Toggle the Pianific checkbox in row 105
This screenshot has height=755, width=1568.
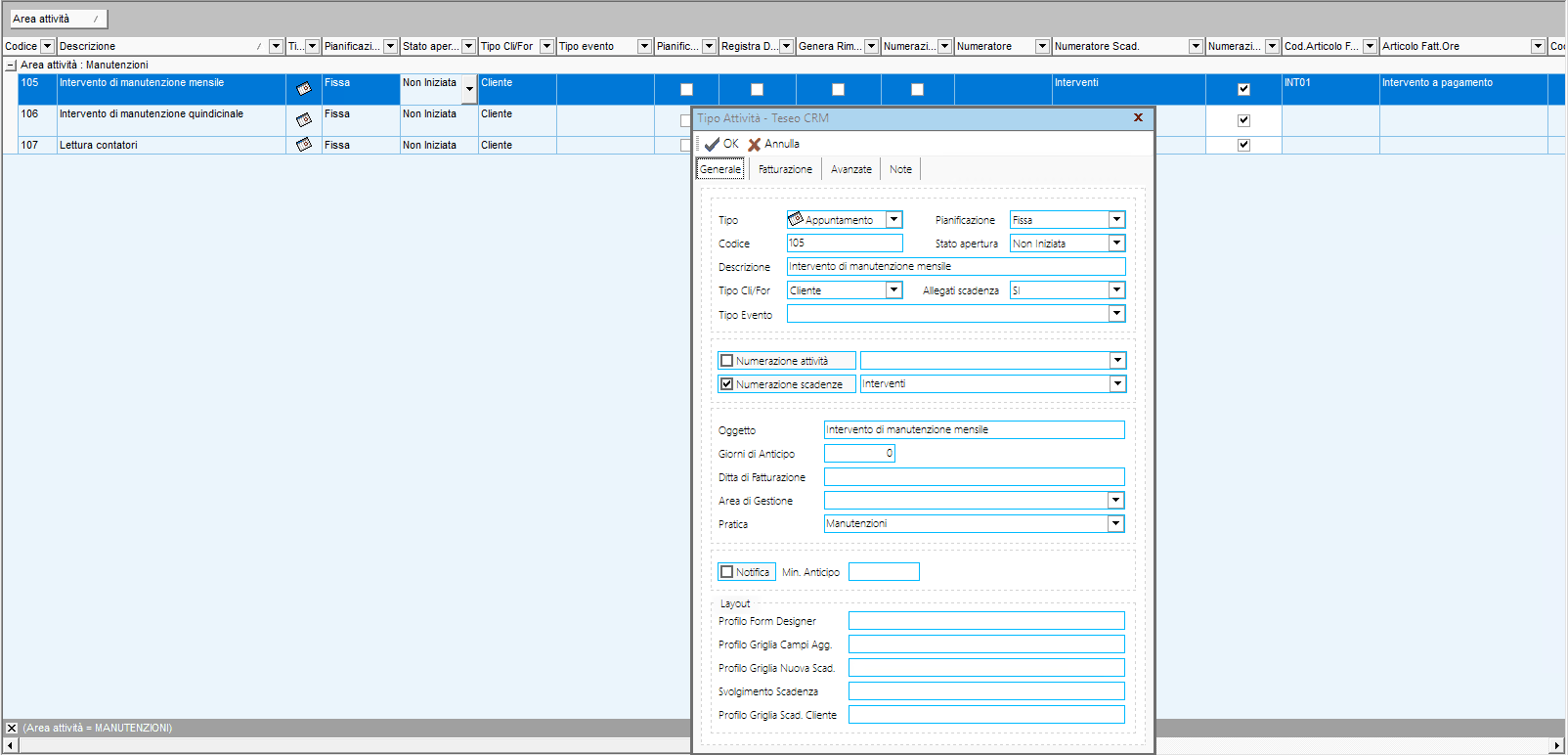(x=686, y=89)
